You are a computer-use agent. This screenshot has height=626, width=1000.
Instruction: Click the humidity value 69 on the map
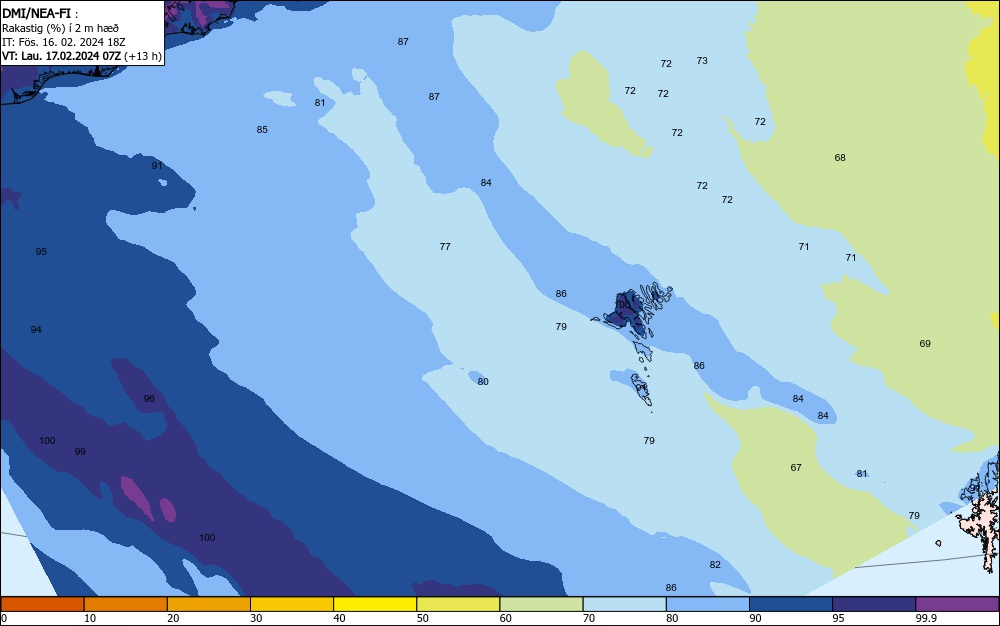point(925,344)
